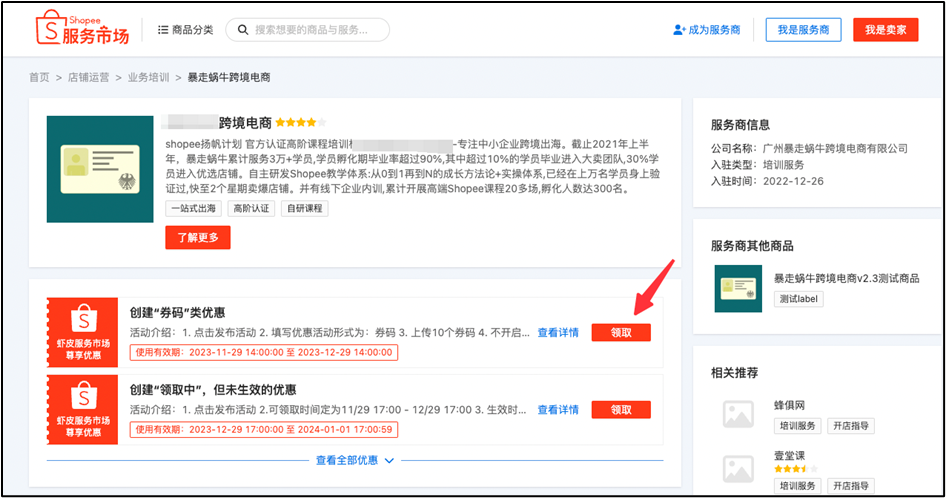Click the 测试label tag
Viewport: 946px width, 498px height.
[798, 299]
